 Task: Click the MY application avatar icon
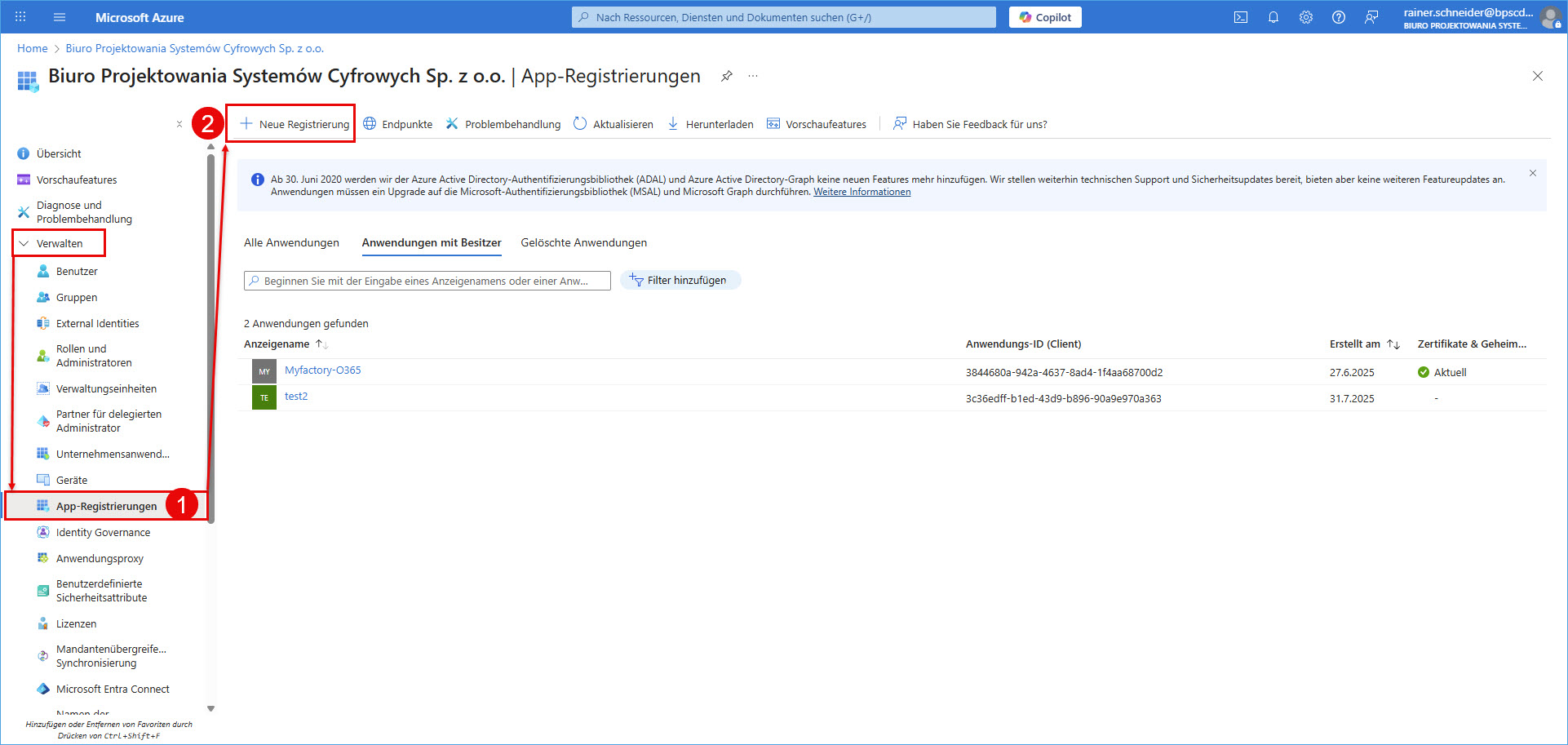pos(264,371)
